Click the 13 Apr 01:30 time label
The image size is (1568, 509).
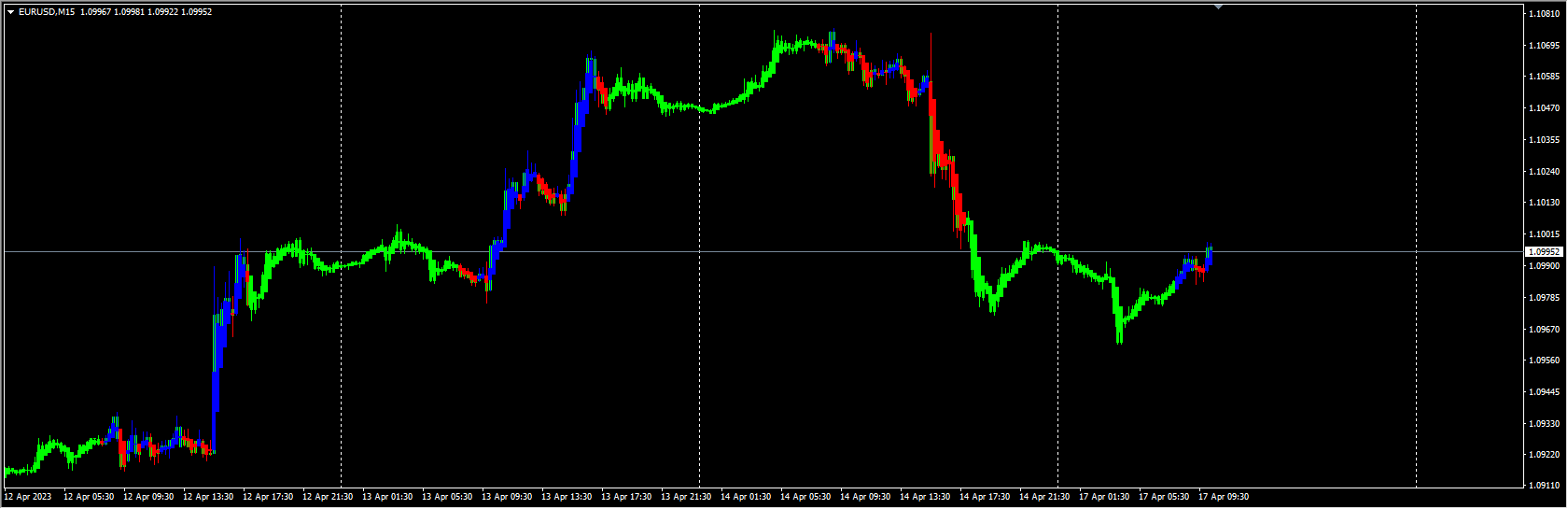point(387,497)
